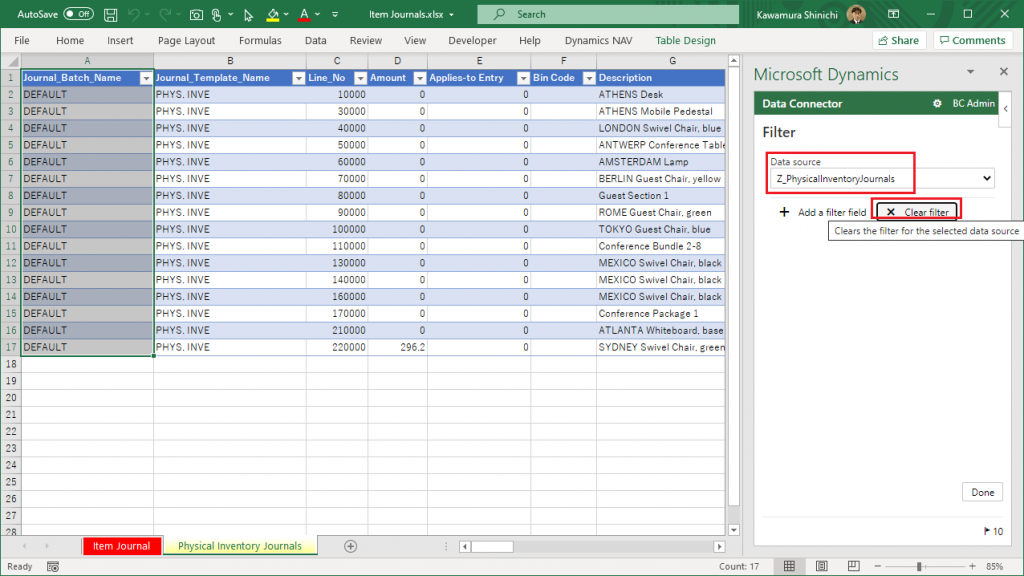Click the Clear filter button
This screenshot has height=576, width=1024.
tap(917, 212)
